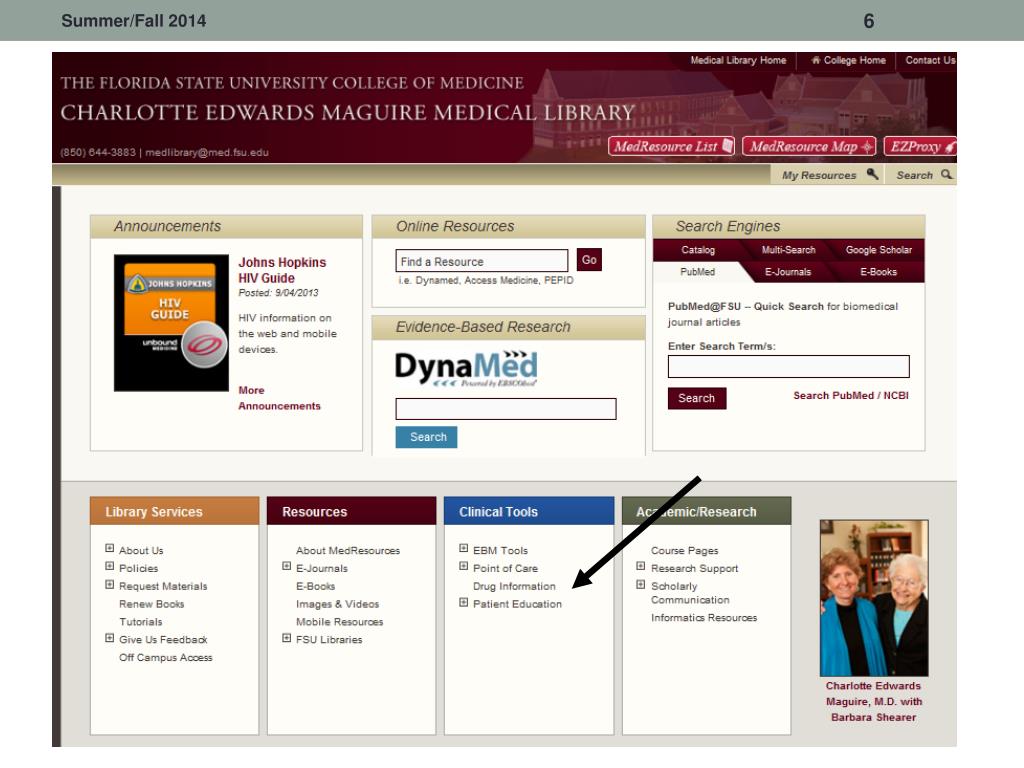Open Renew Books link
Viewport: 1024px width, 768px height.
click(152, 604)
